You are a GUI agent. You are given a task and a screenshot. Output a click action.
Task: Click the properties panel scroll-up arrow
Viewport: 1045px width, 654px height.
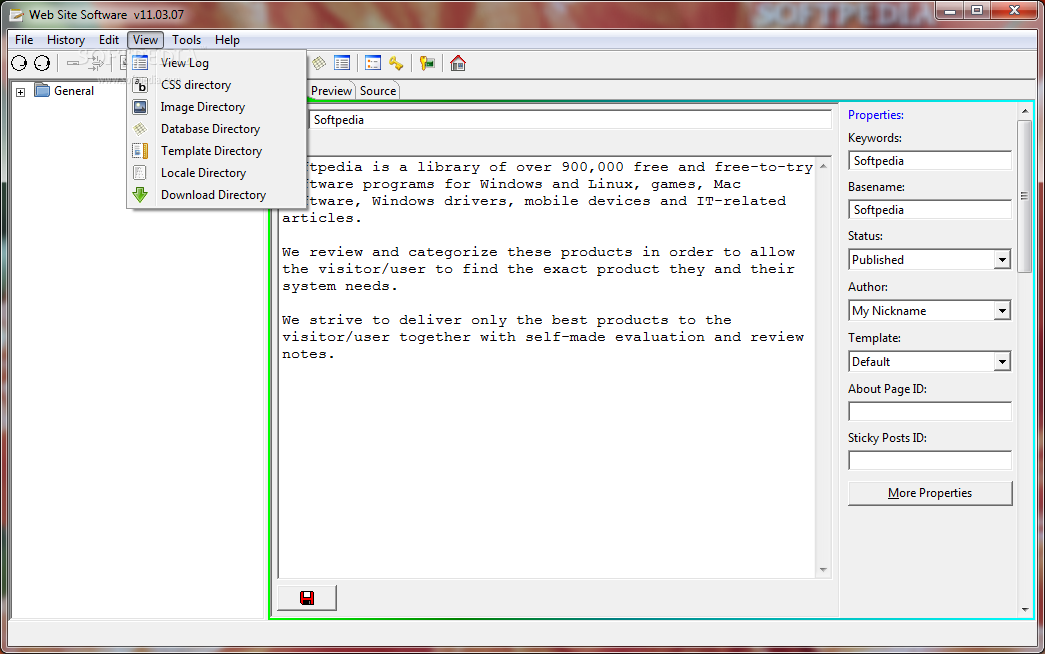pos(1024,110)
